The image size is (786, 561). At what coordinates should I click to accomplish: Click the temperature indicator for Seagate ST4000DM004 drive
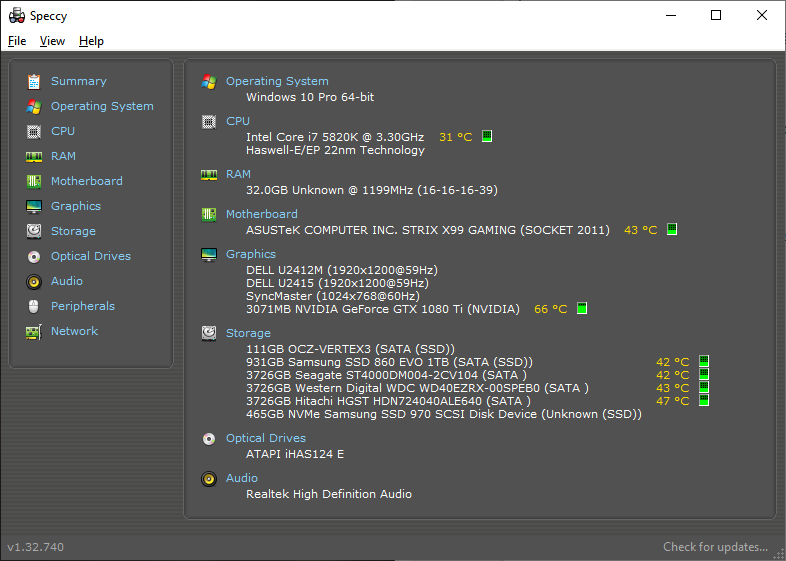click(704, 375)
